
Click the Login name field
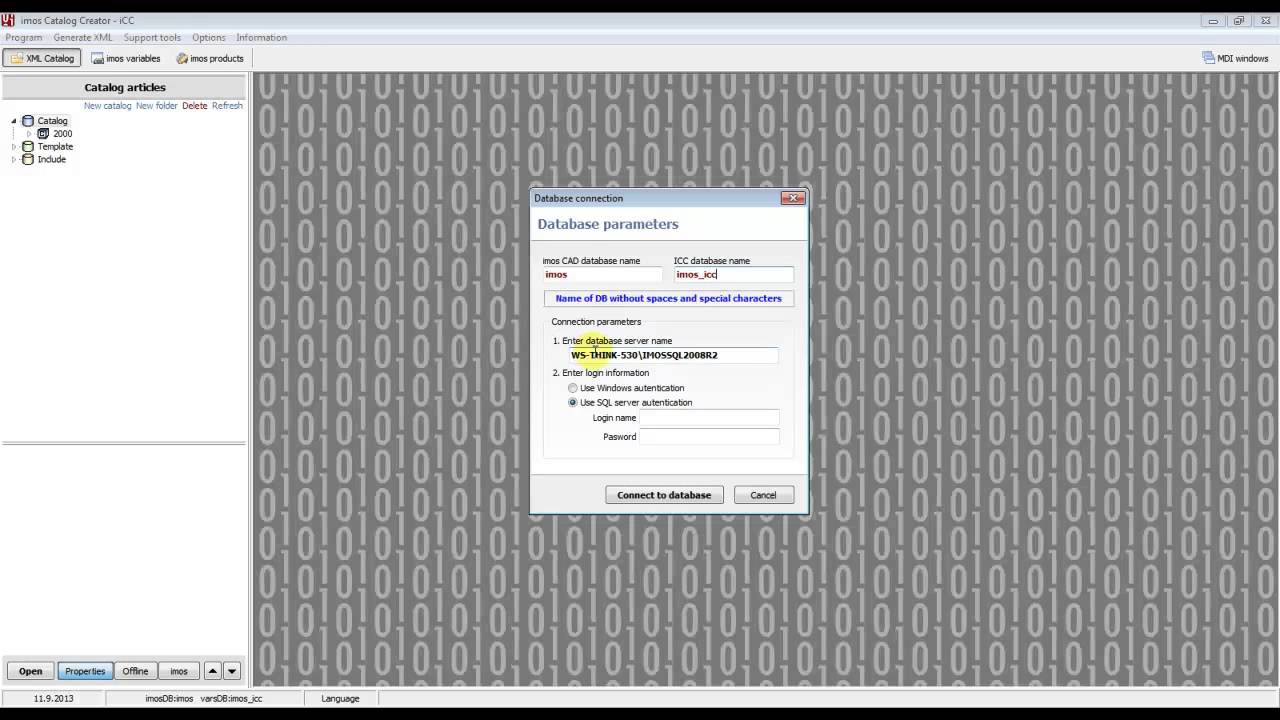coord(708,418)
